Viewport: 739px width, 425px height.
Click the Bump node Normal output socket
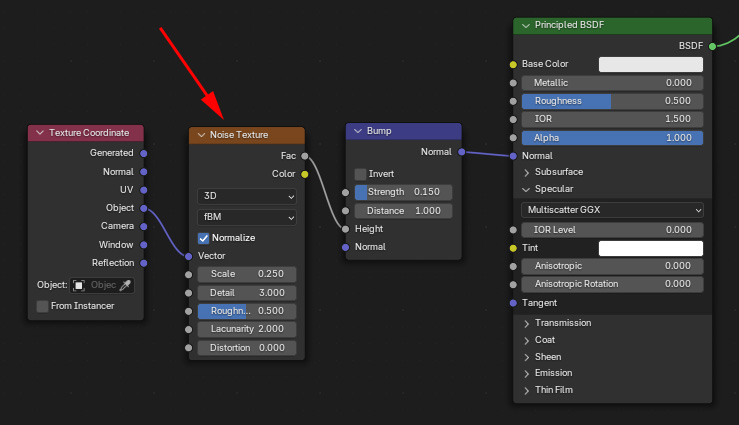pos(462,152)
